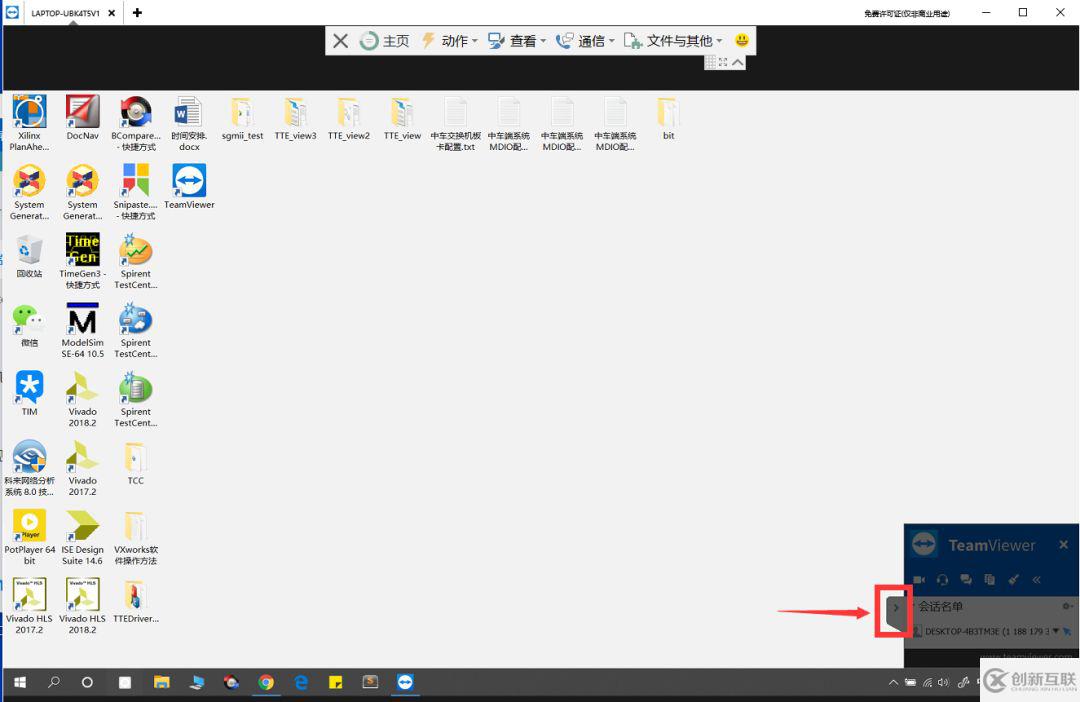Screen dimensions: 1080x702
Task: Select the 回收站 recycle bin
Action: tap(29, 255)
